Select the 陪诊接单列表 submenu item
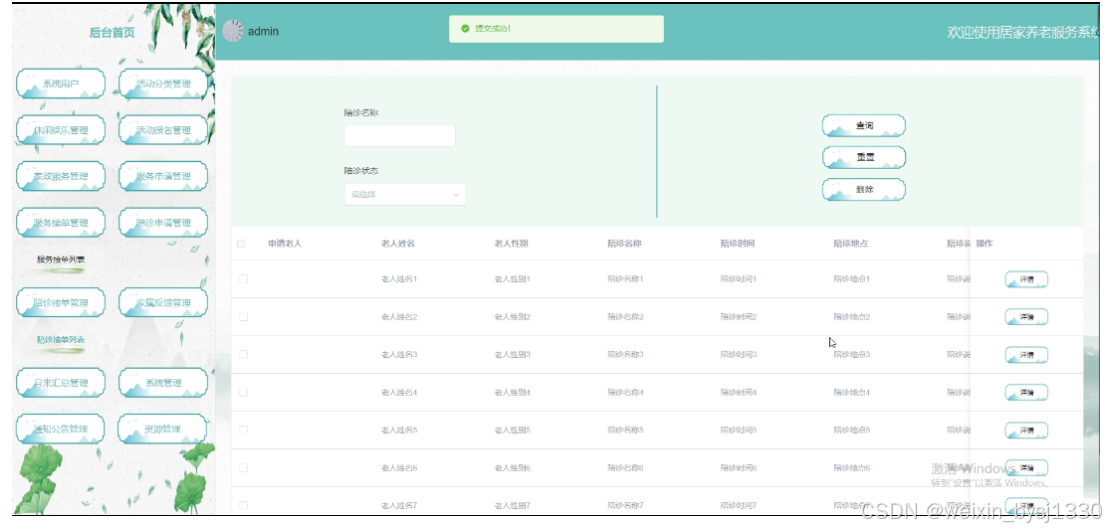The height and width of the screenshot is (531, 1106). pyautogui.click(x=61, y=340)
